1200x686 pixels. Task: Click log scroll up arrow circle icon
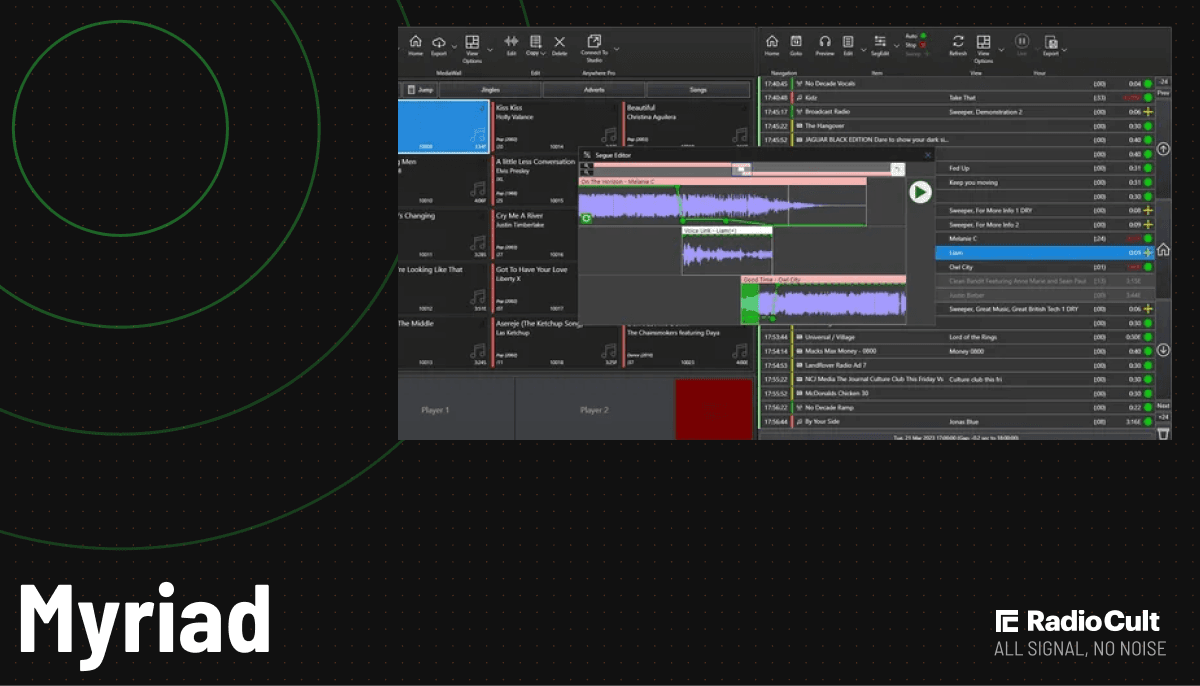click(1163, 149)
